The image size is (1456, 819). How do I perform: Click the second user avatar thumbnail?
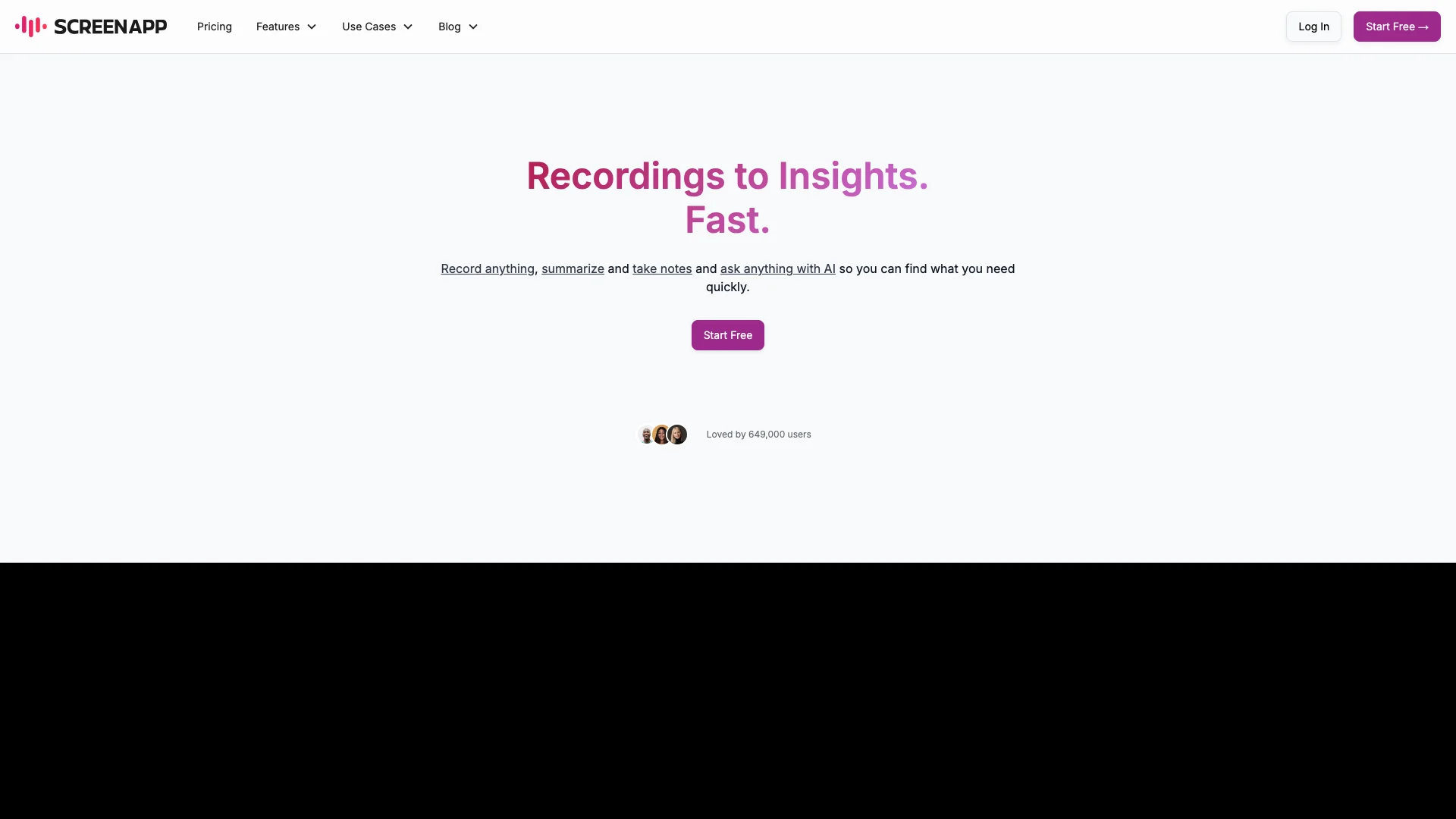[x=662, y=434]
